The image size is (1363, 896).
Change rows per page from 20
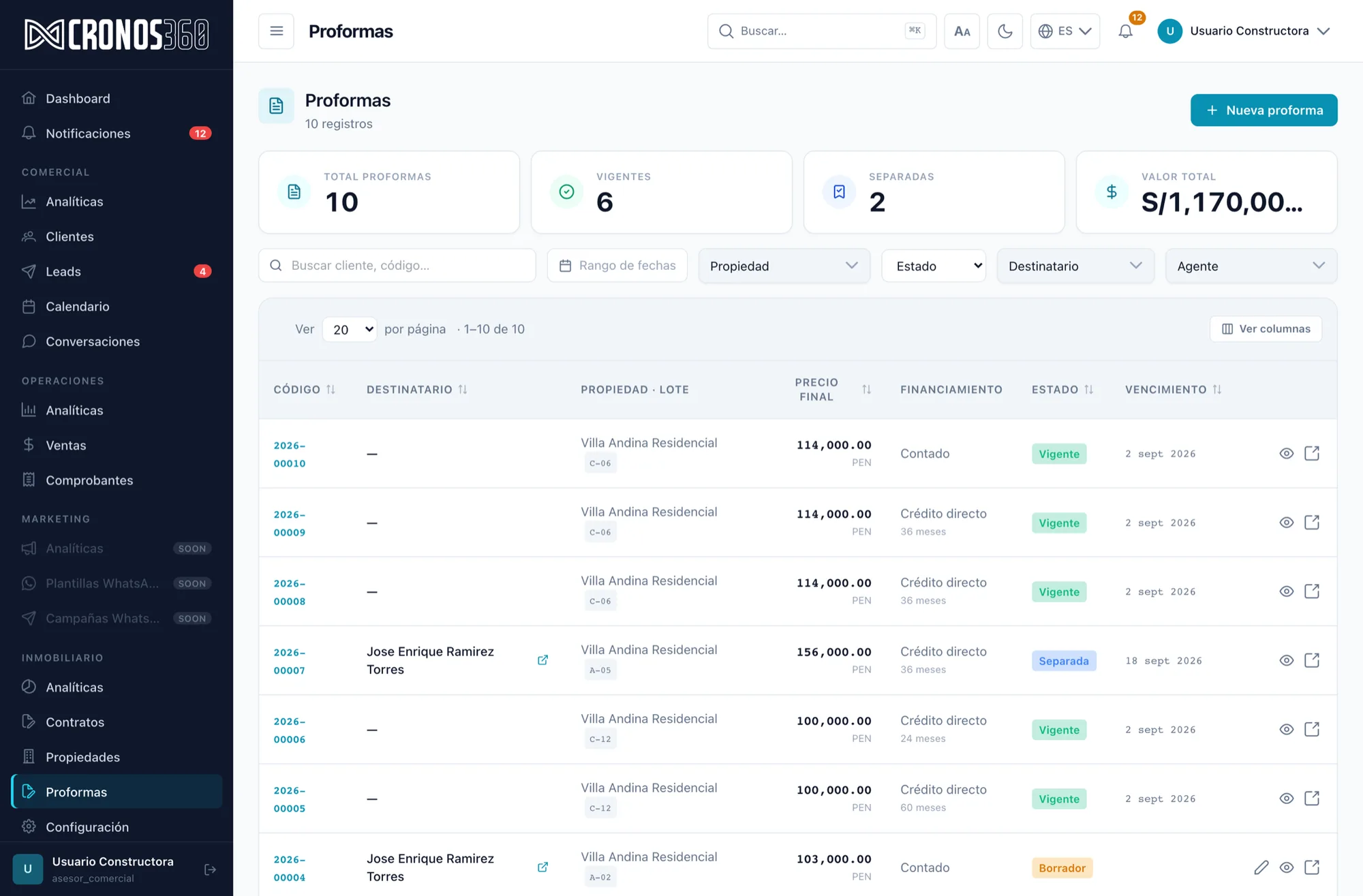tap(350, 329)
